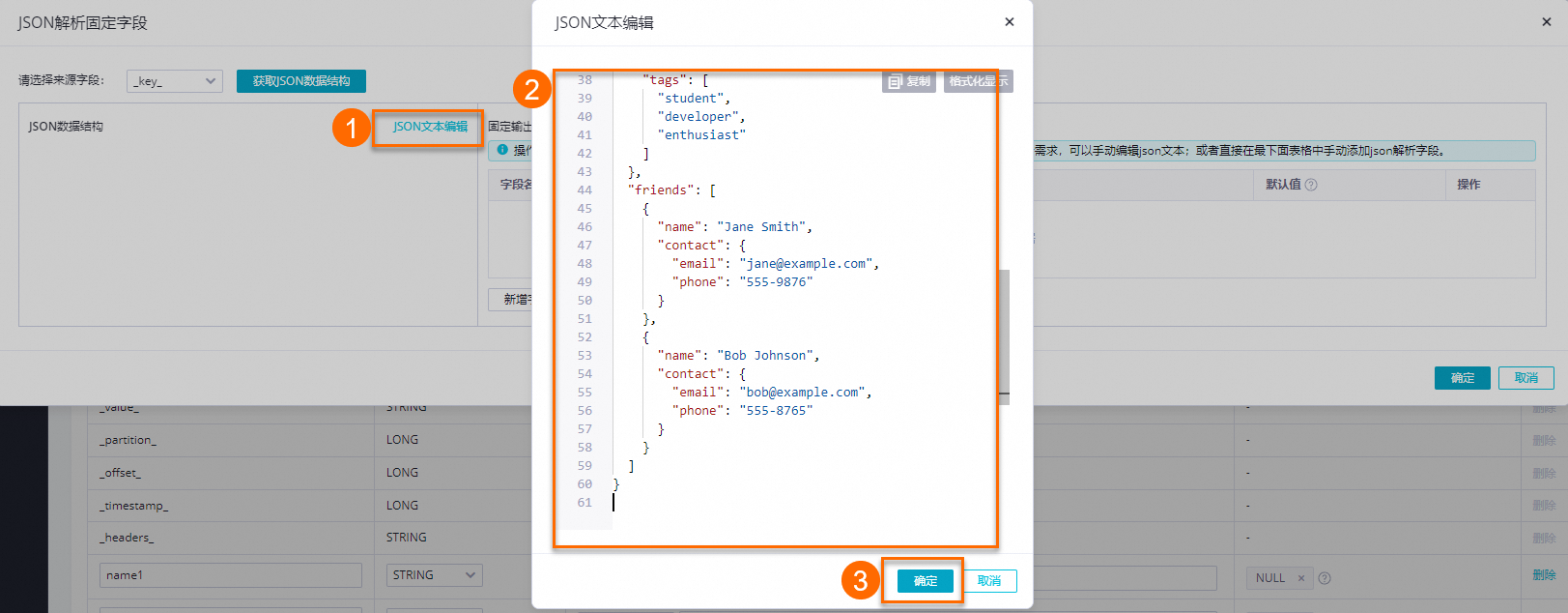Viewport: 1568px width, 613px height.
Task: Click 删除 in the name1 row
Action: click(x=1544, y=574)
